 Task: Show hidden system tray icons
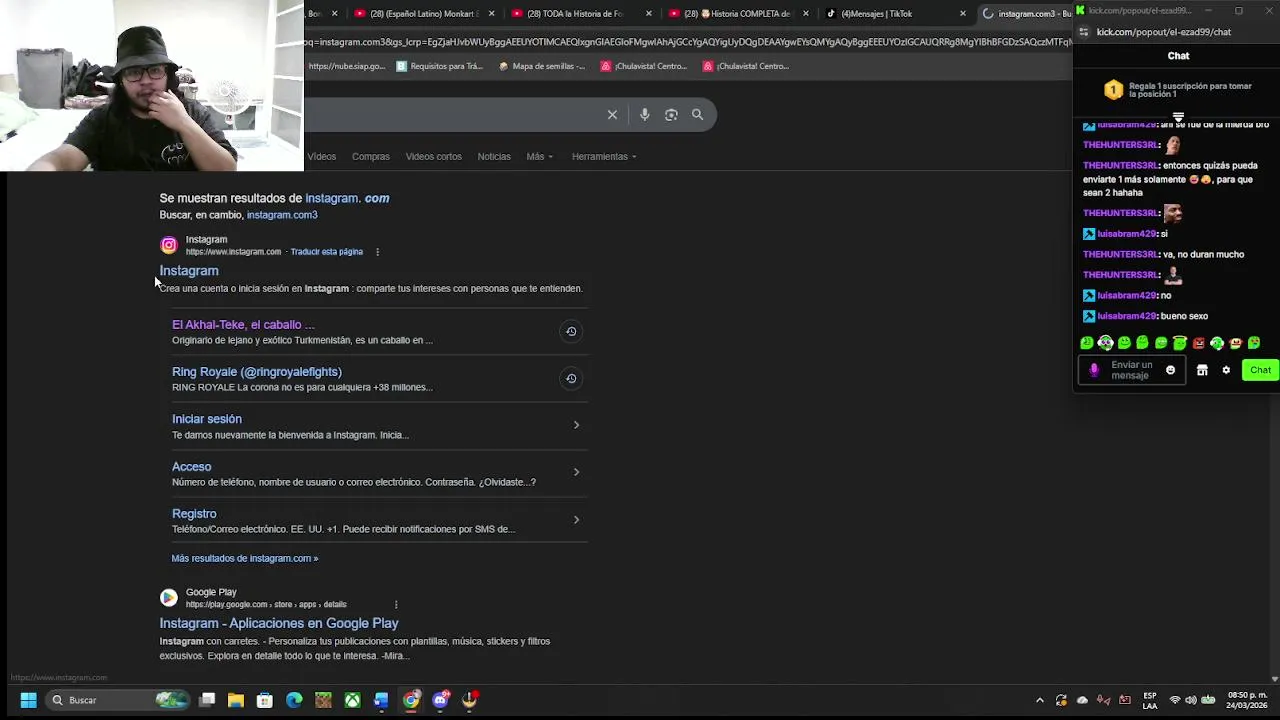tap(1040, 700)
